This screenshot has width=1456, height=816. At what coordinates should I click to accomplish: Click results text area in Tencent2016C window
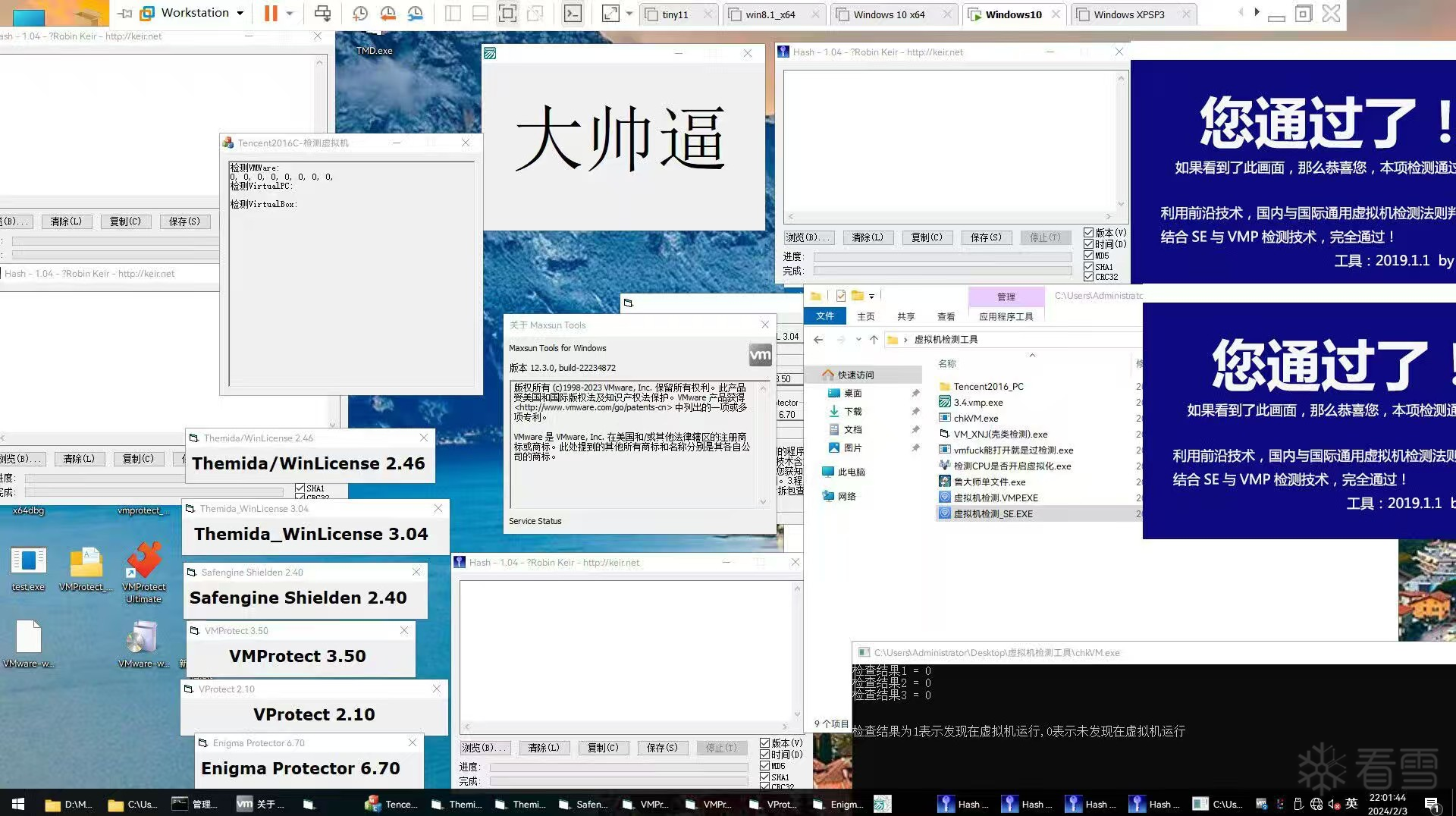(352, 273)
